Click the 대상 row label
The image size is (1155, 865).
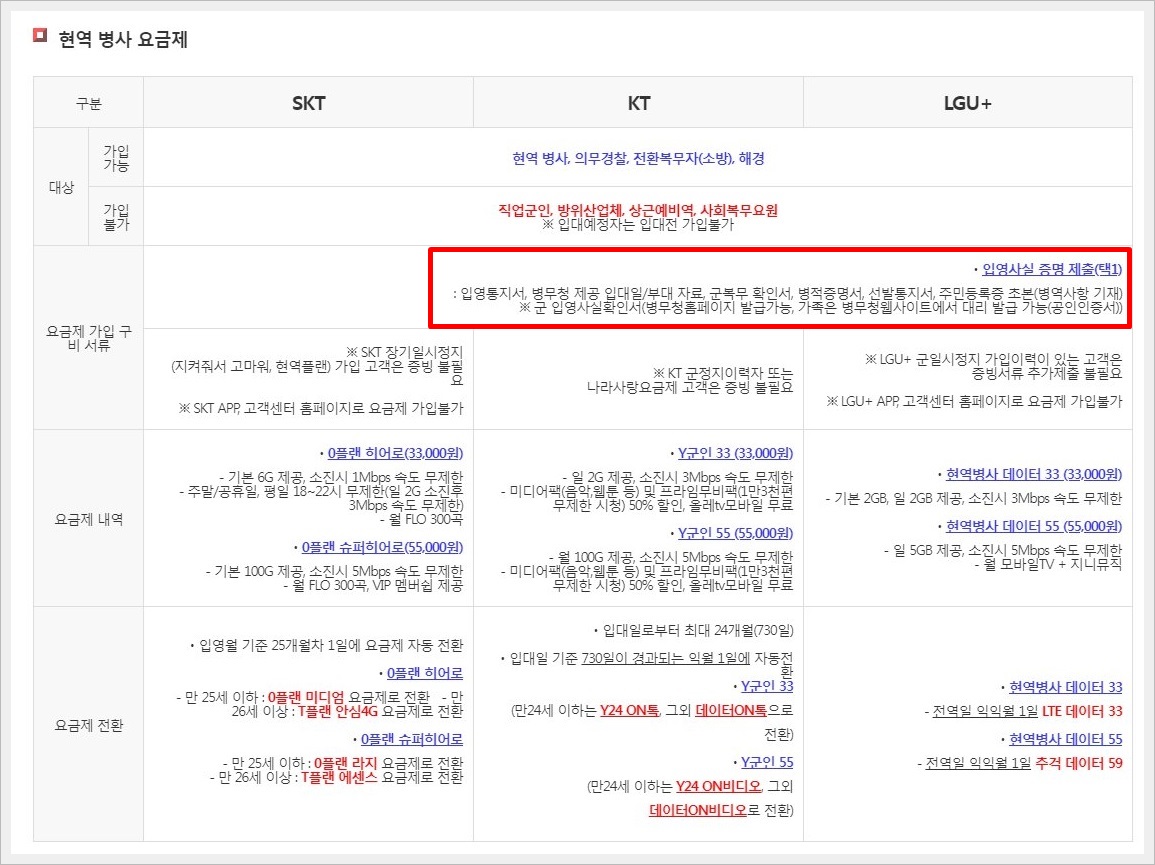coord(61,187)
